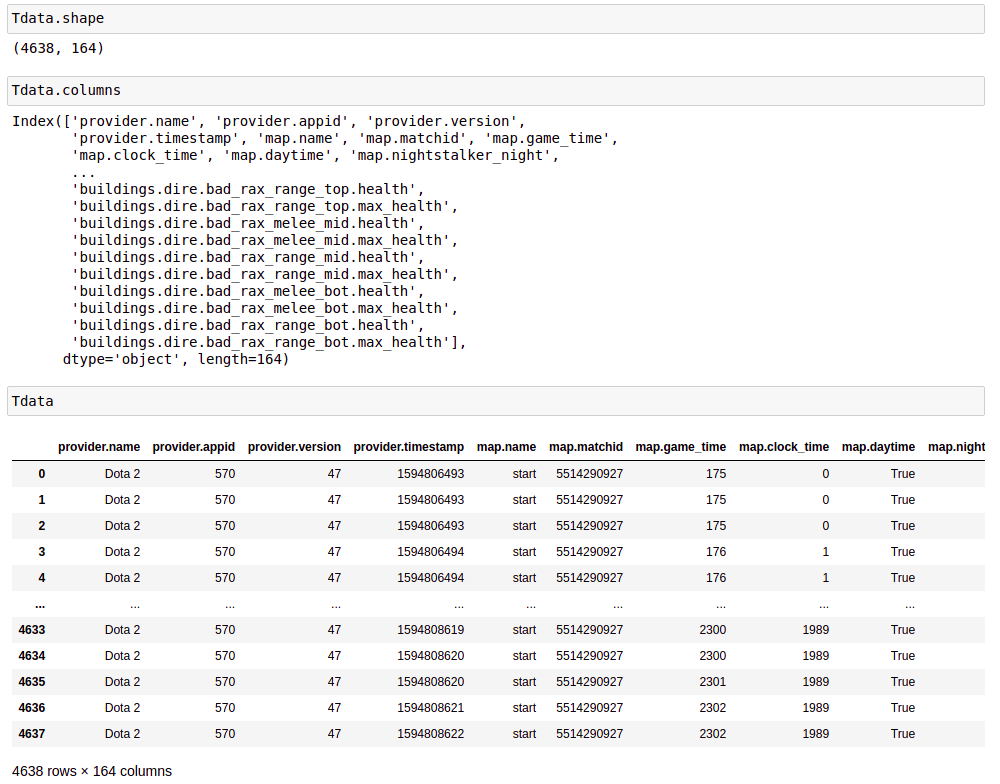1000x784 pixels.
Task: Click the timestamp value 1594808622
Action: pyautogui.click(x=431, y=734)
